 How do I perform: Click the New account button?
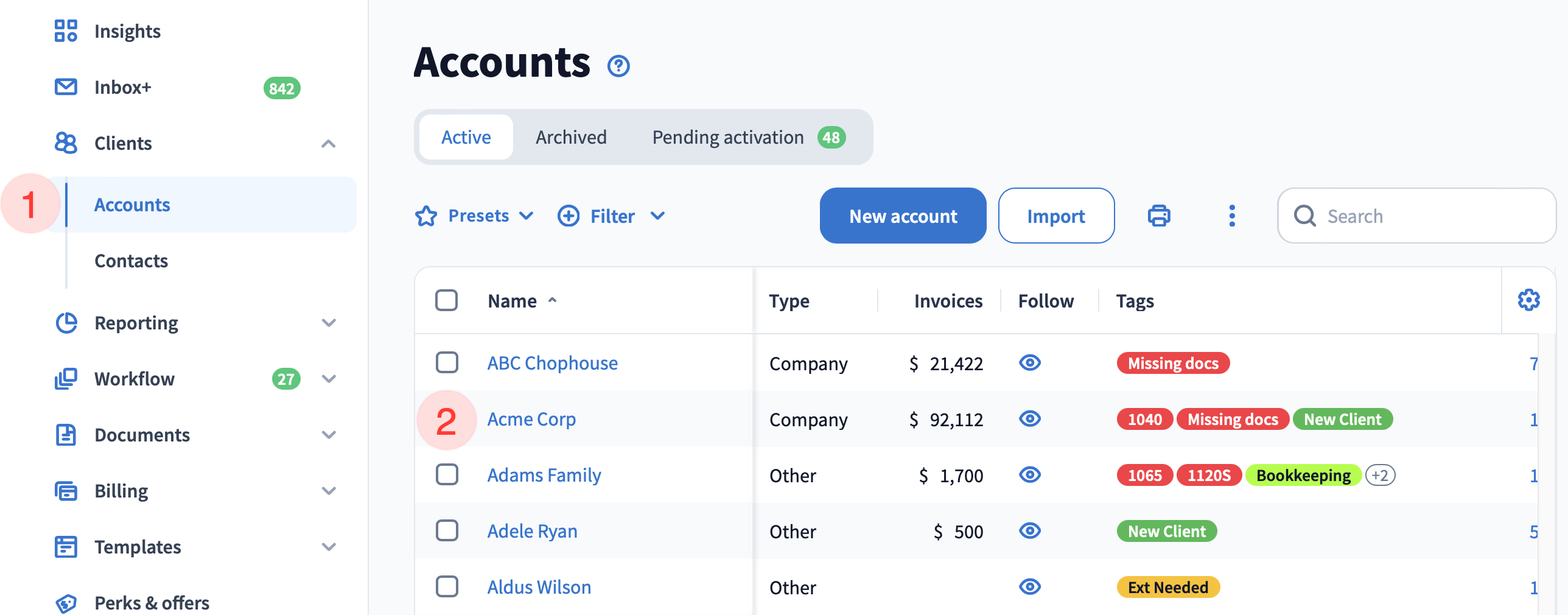tap(903, 216)
